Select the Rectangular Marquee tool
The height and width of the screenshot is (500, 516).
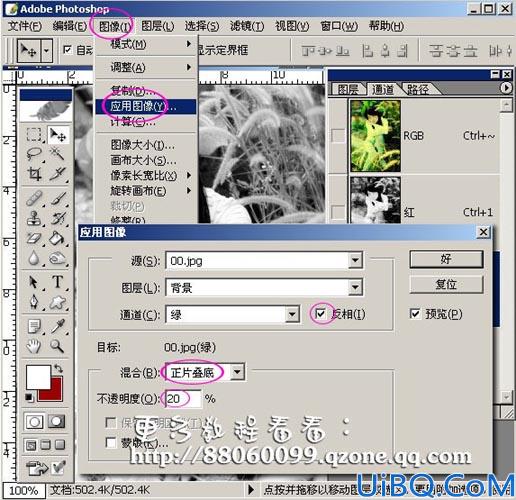coord(34,135)
